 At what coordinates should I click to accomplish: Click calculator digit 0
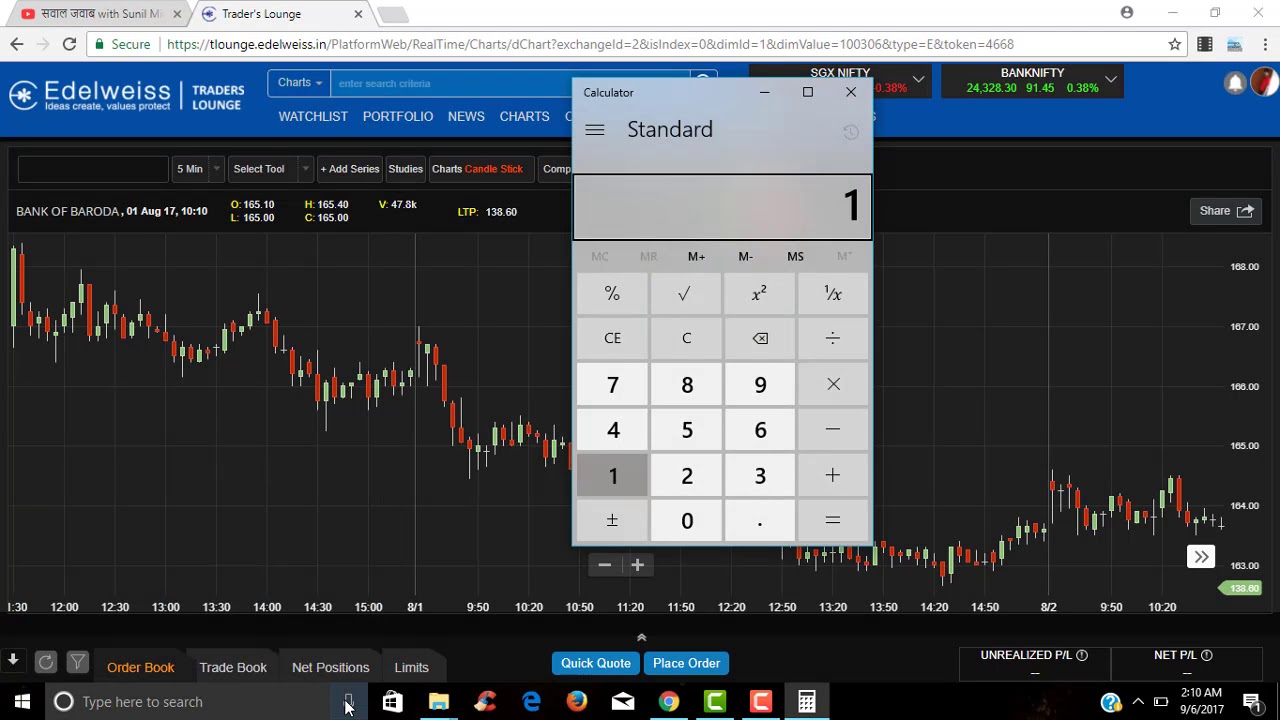click(686, 520)
